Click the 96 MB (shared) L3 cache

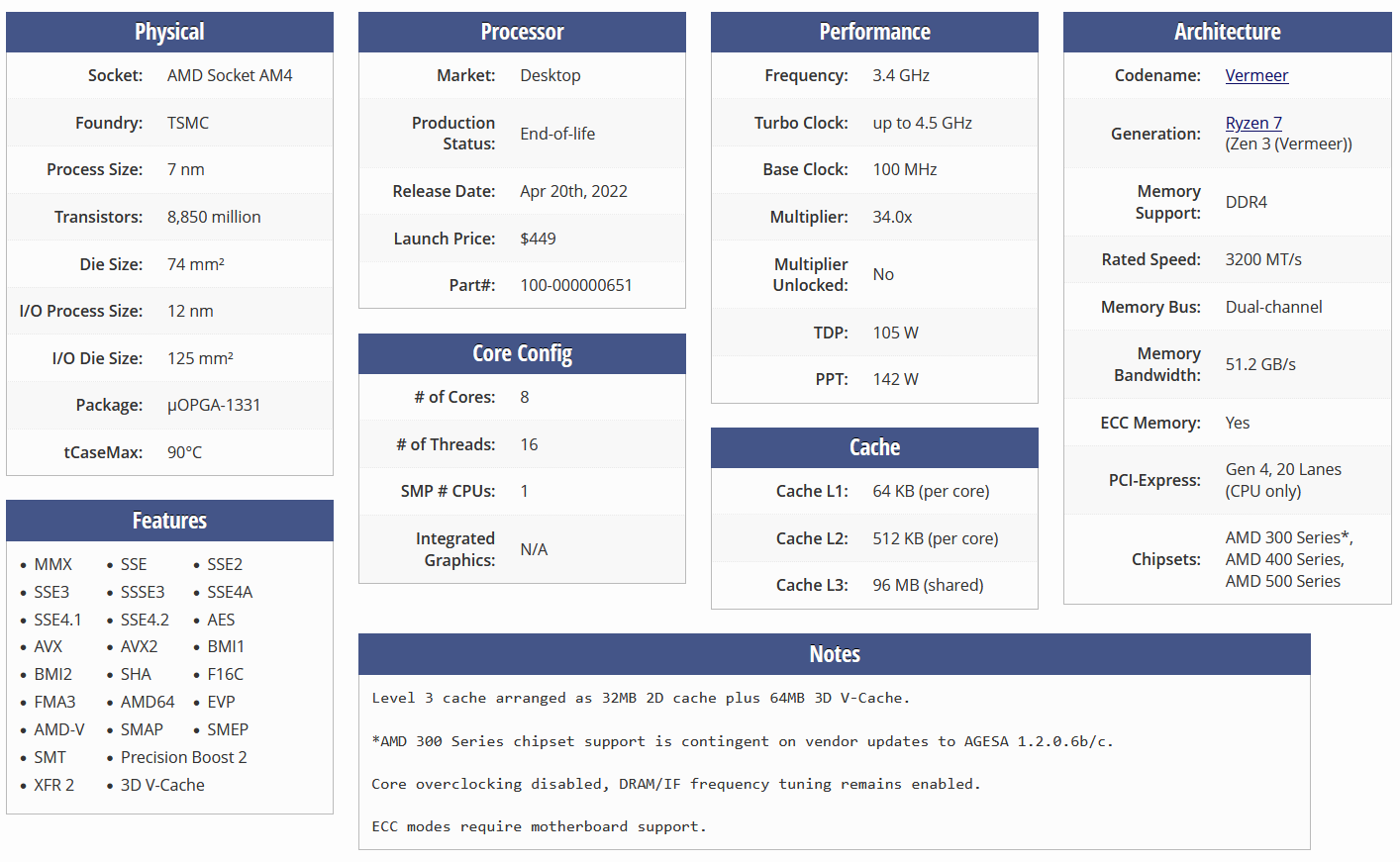click(928, 585)
